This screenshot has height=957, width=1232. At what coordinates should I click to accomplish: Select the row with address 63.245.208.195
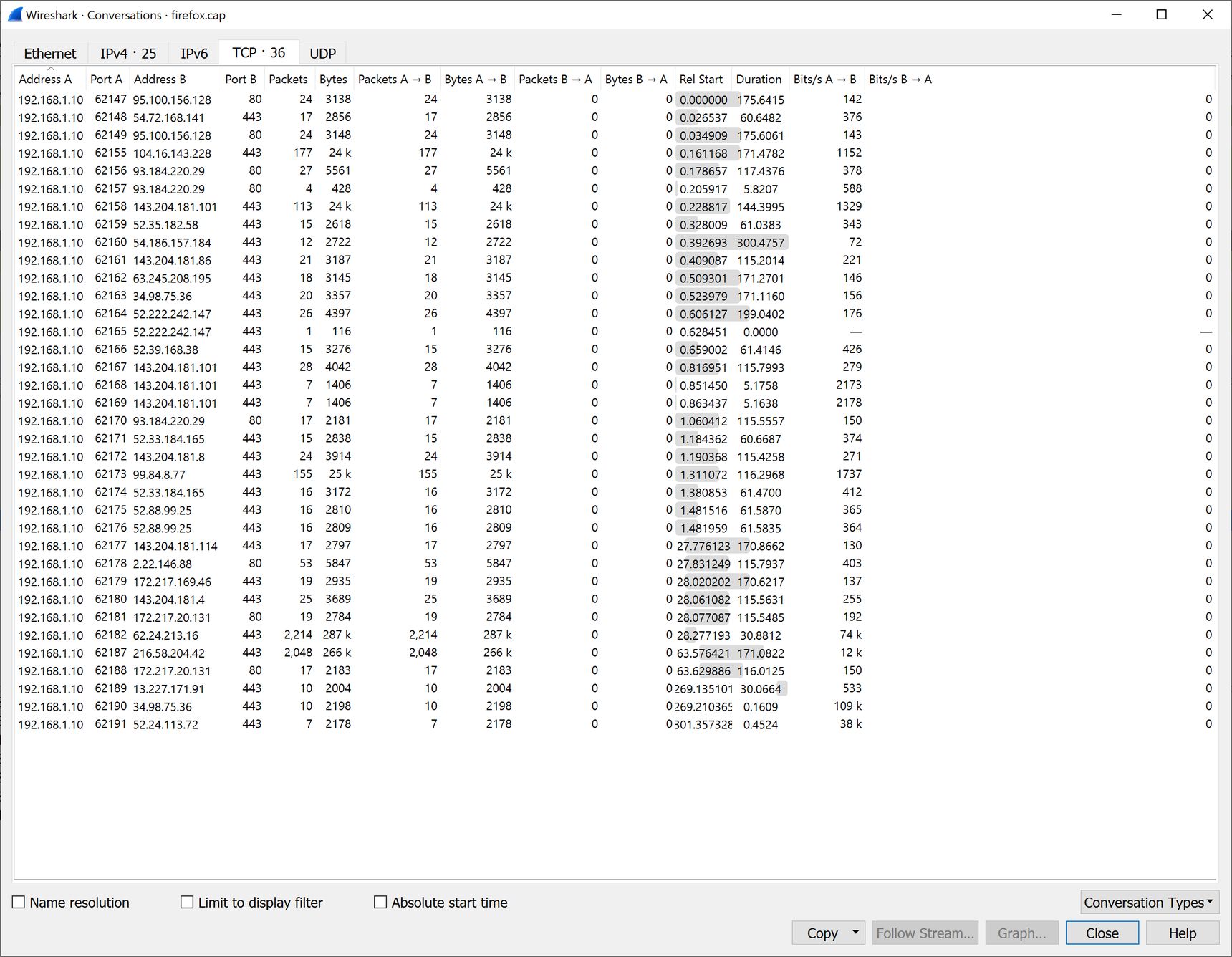pyautogui.click(x=615, y=278)
